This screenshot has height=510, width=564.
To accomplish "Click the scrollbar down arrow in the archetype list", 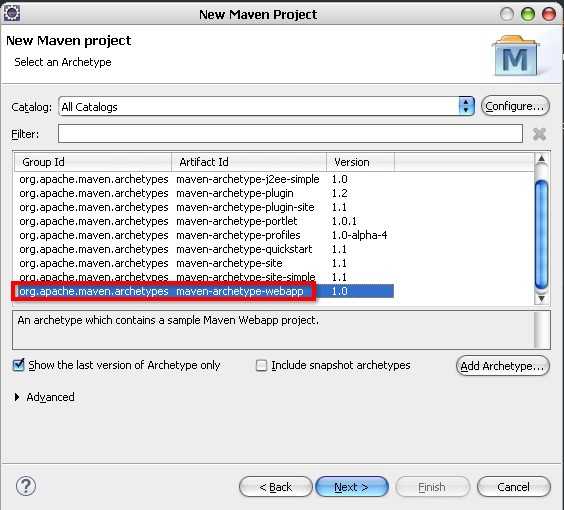I will (x=541, y=298).
